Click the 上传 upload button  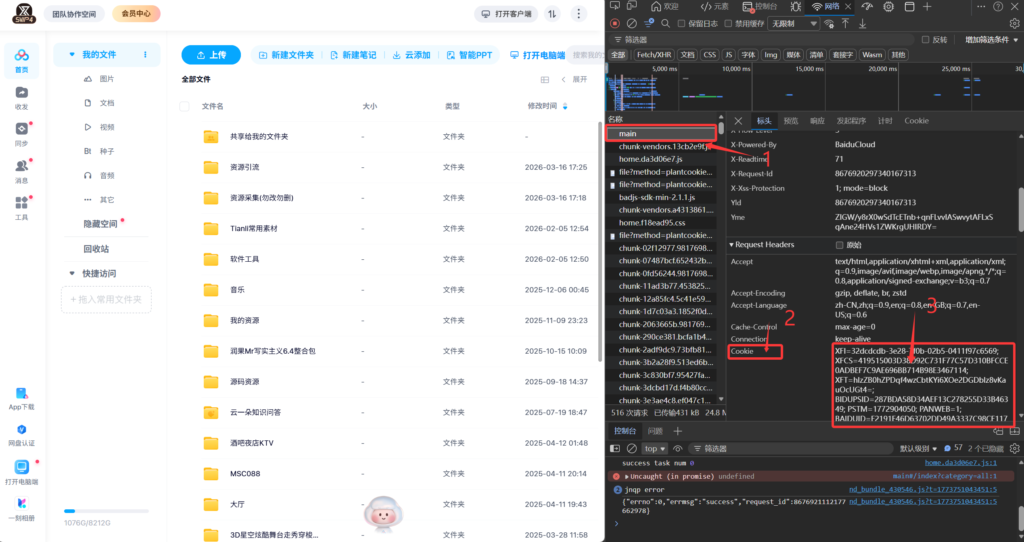tap(211, 56)
